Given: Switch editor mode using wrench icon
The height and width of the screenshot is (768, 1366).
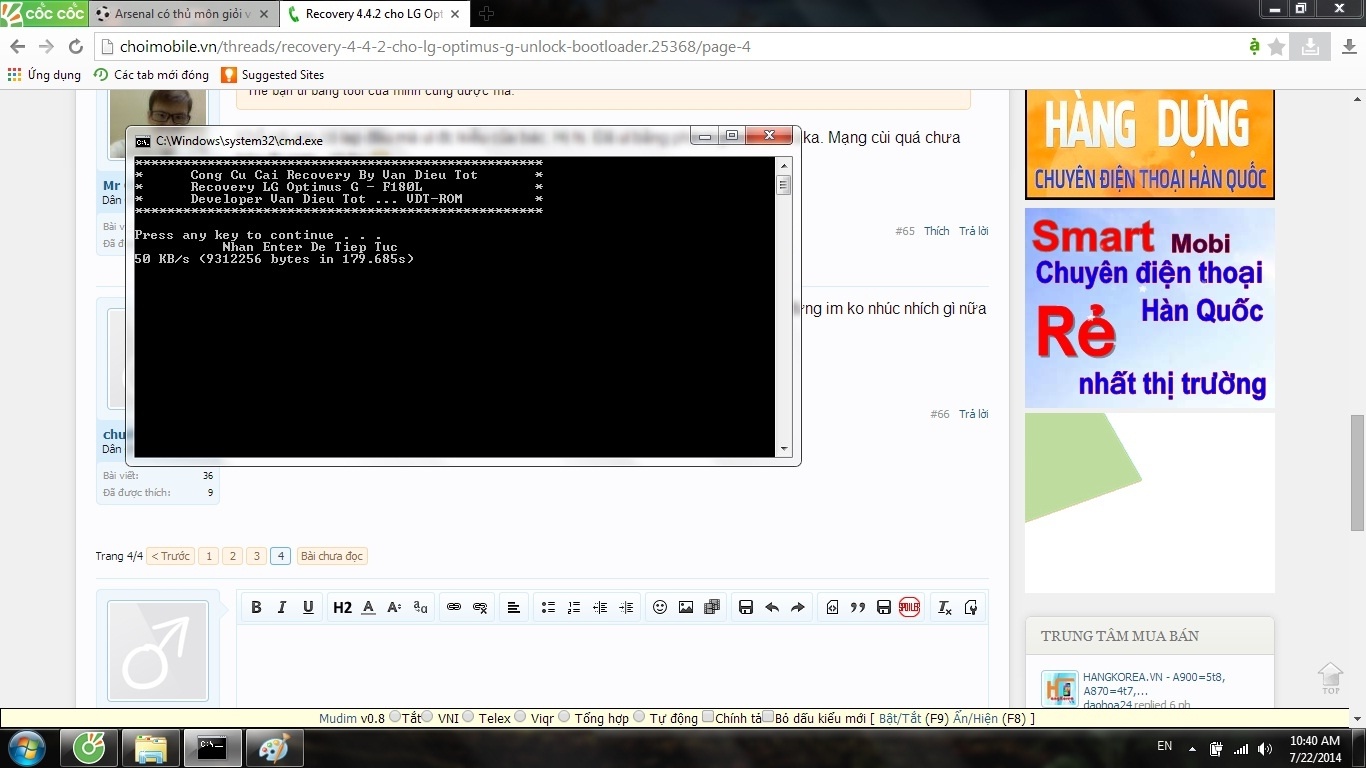Looking at the screenshot, I should point(970,607).
